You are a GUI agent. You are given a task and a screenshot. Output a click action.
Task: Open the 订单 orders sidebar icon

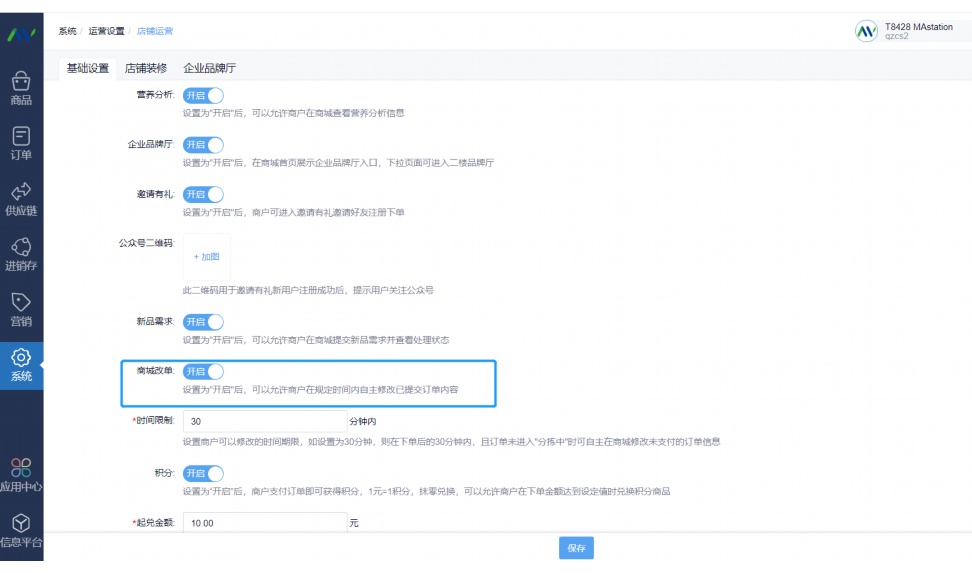coord(21,144)
